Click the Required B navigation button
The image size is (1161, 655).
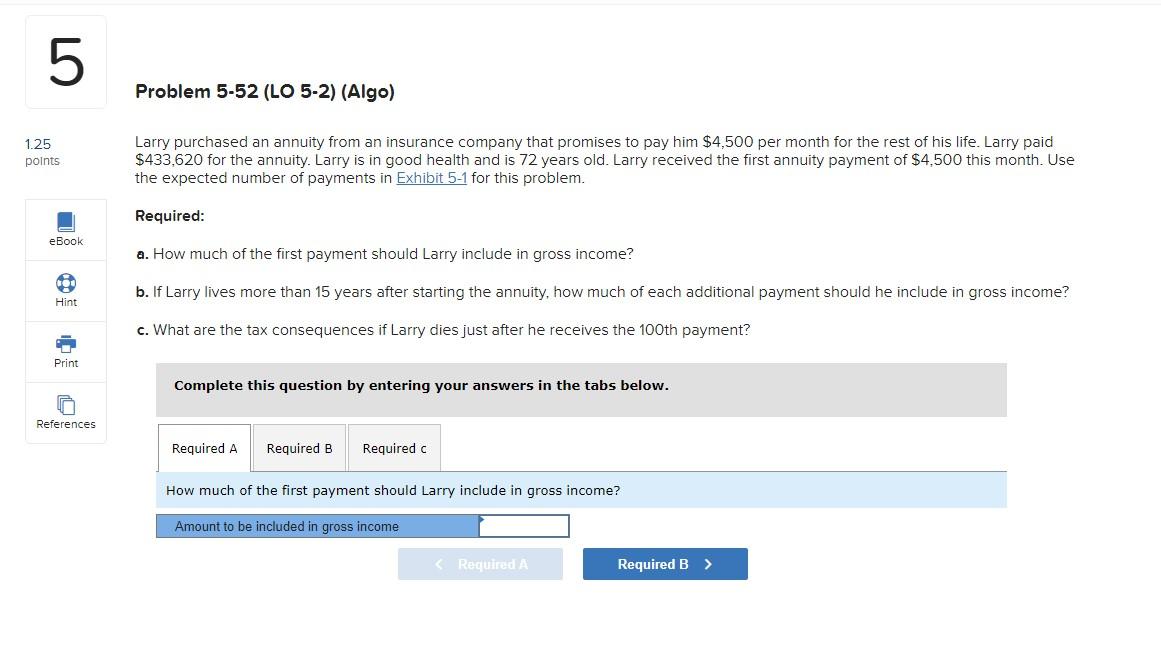click(664, 563)
